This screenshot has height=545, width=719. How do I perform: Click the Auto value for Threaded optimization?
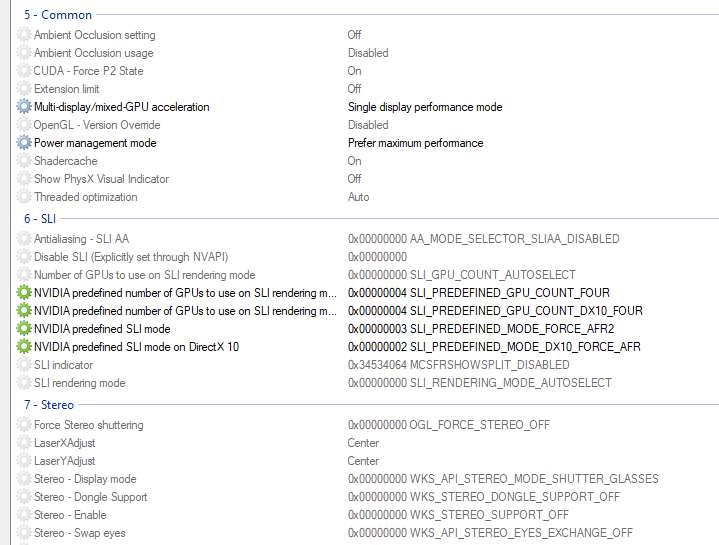click(x=358, y=197)
